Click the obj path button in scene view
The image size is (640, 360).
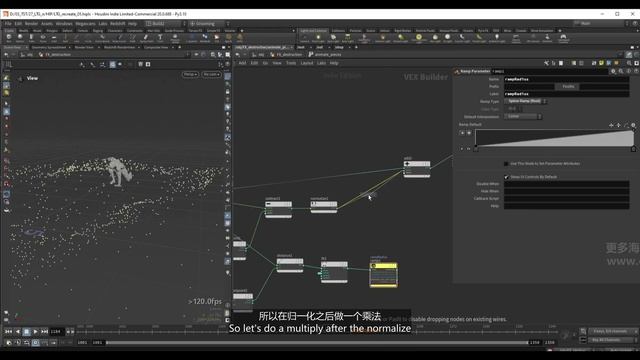coord(27,55)
